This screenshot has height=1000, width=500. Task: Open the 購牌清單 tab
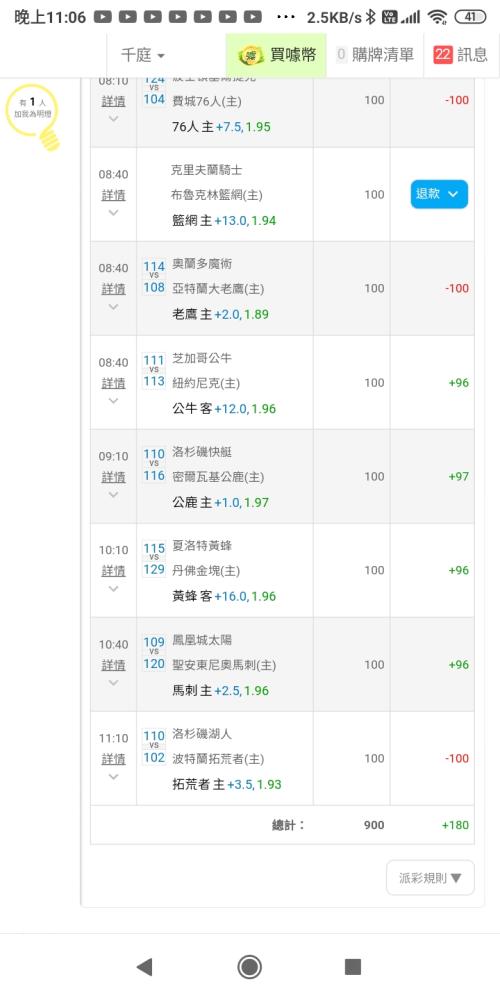point(374,55)
